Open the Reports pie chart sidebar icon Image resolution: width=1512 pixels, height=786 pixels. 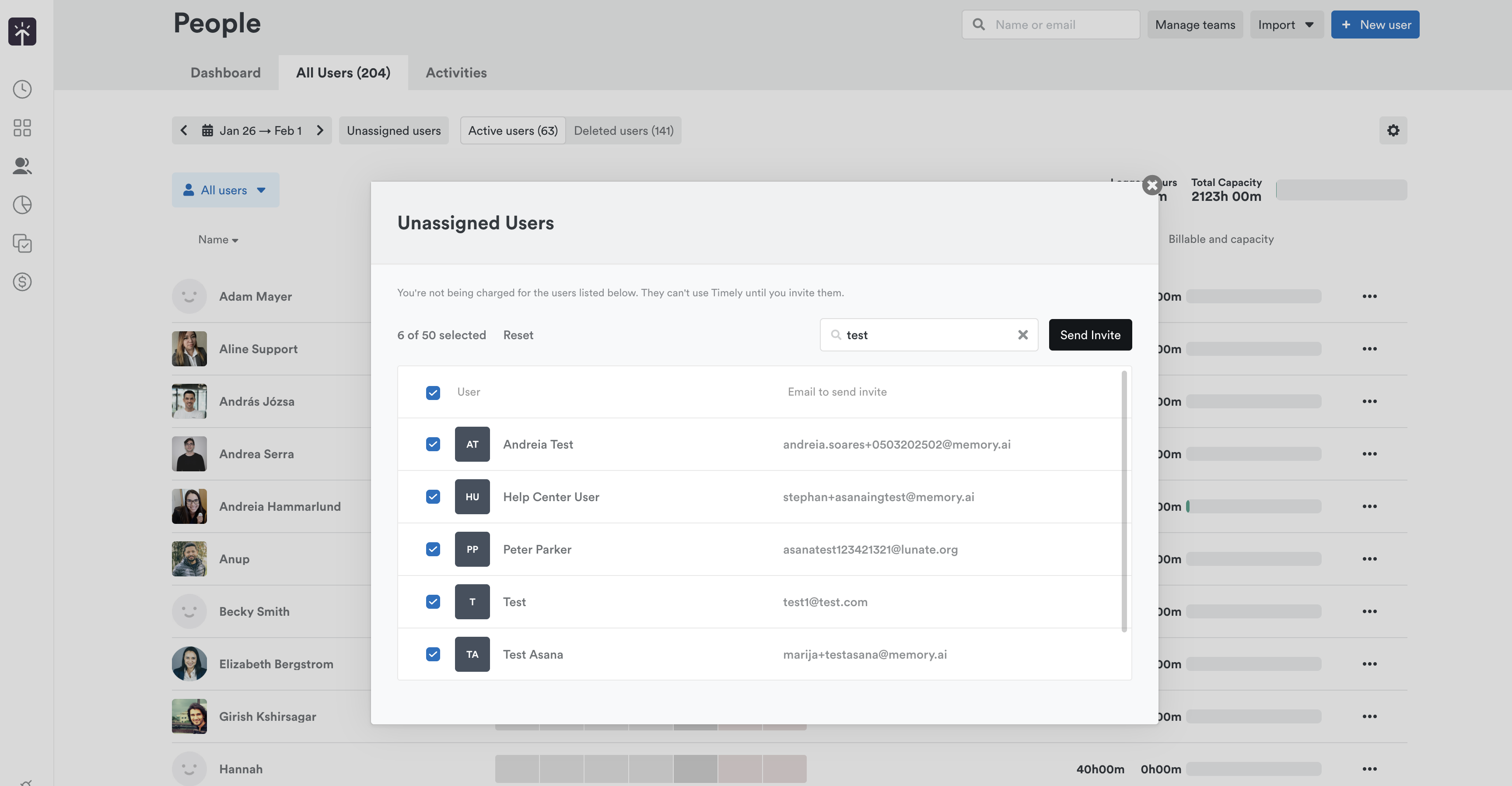[x=22, y=205]
